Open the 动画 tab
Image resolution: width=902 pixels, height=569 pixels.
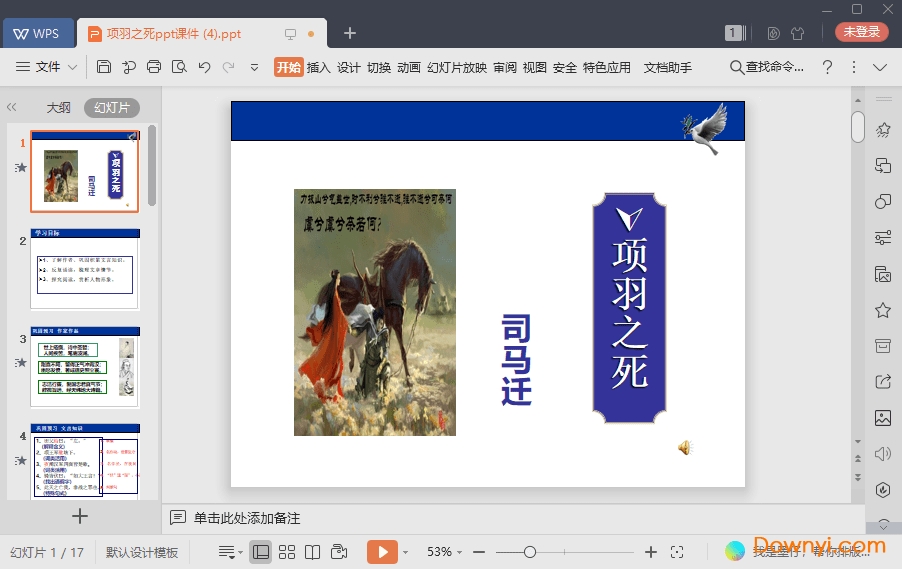click(x=408, y=67)
